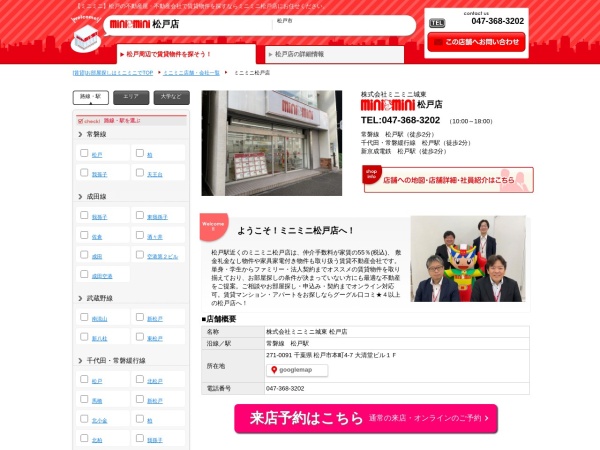The width and height of the screenshot is (600, 450).
Task: Check the 松戸 checkbox under 千代田・常磐緩行線
Action: (84, 379)
